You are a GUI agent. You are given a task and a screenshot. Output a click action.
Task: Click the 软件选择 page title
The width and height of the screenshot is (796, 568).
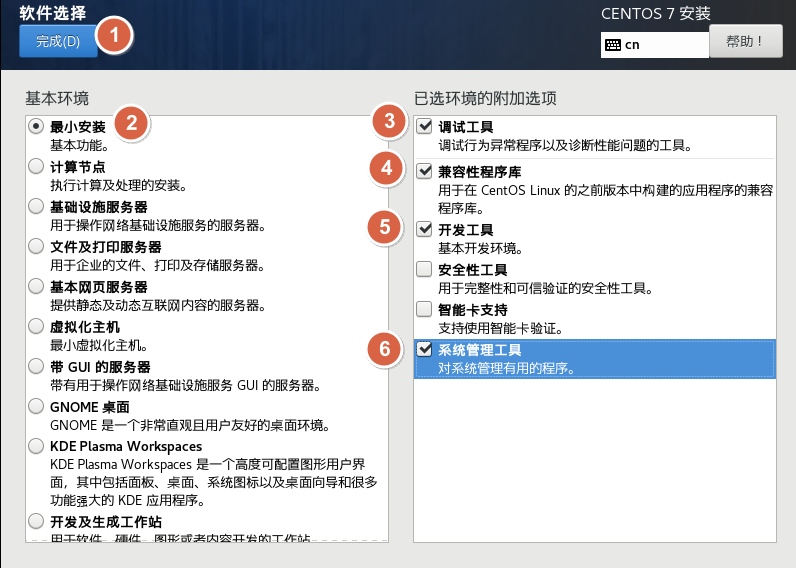click(x=53, y=13)
